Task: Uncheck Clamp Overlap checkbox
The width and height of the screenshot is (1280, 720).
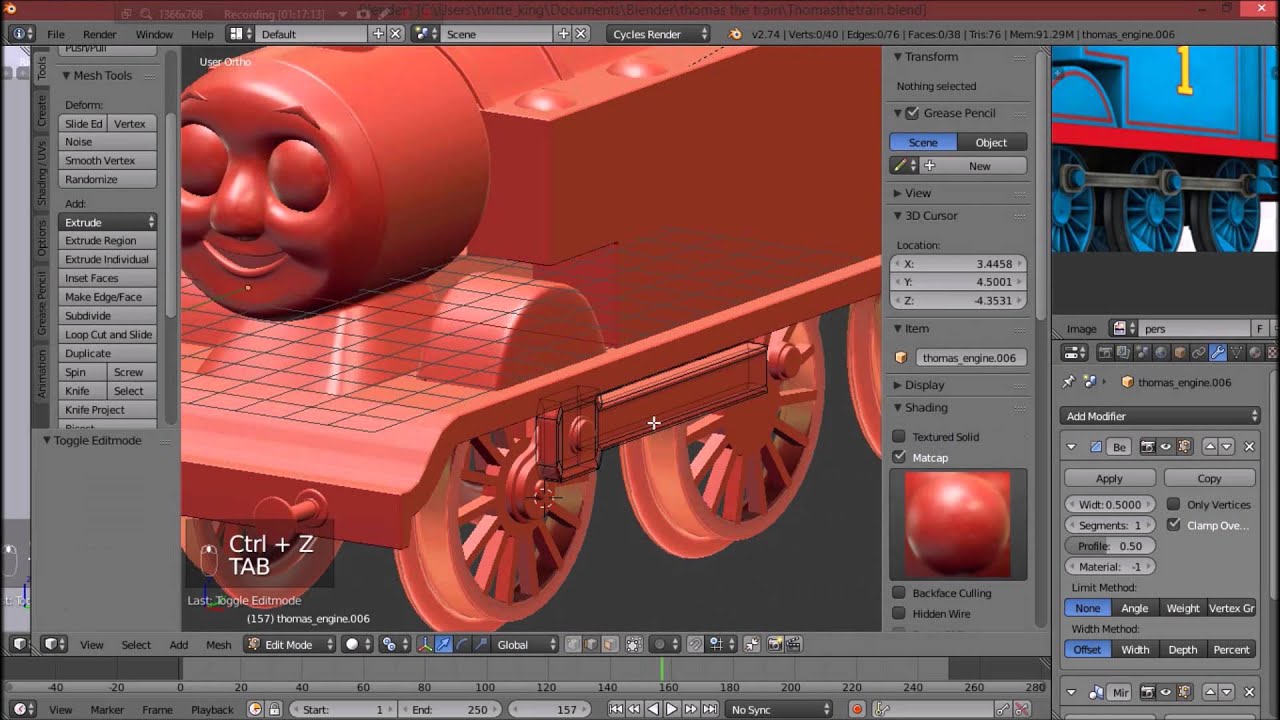Action: [1174, 525]
